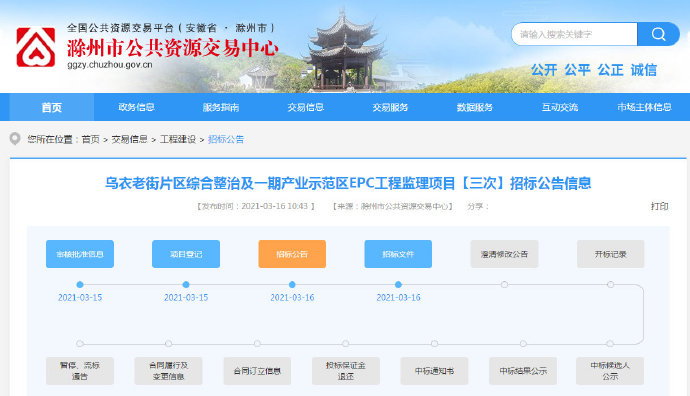
Task: Open the 项目登记 step button
Action: point(186,254)
